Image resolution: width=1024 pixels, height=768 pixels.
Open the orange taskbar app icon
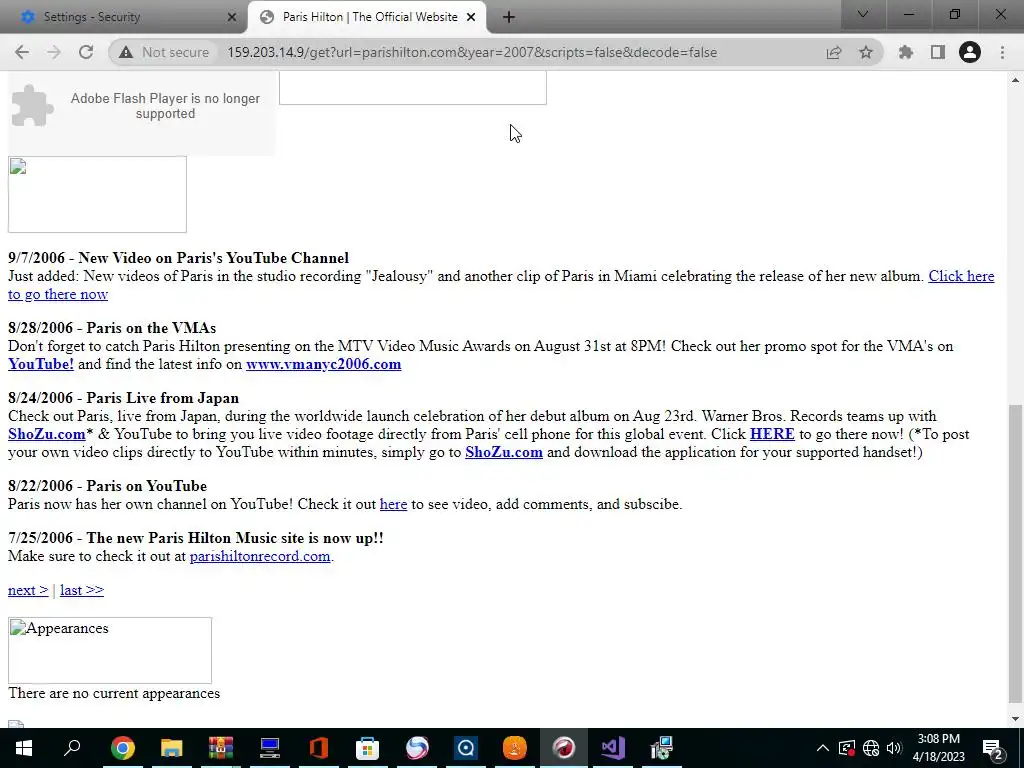tap(515, 748)
